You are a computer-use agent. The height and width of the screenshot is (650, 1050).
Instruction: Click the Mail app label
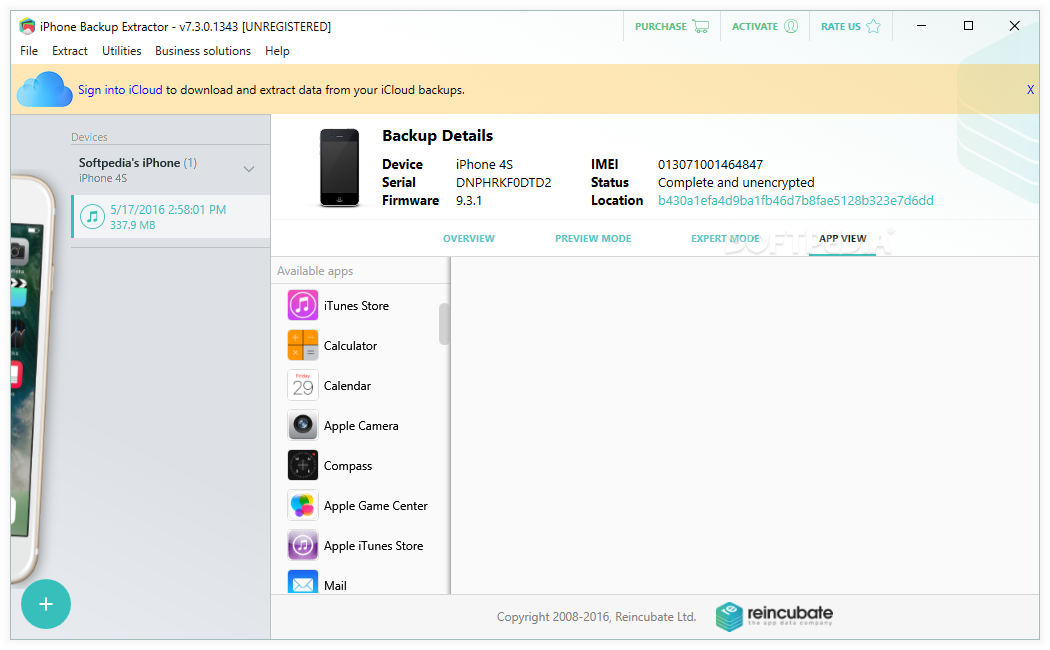tap(335, 585)
